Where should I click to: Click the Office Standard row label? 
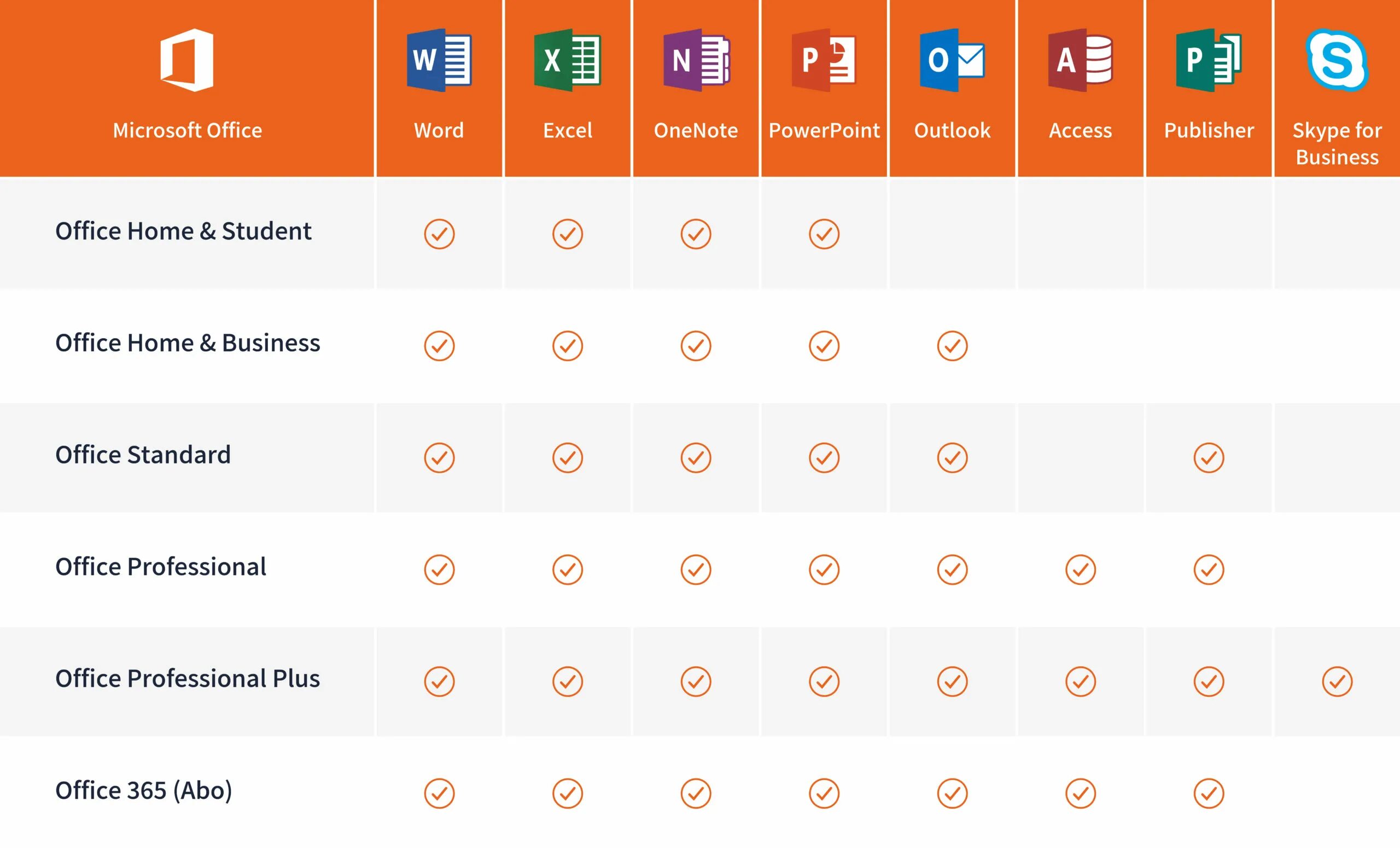point(143,455)
